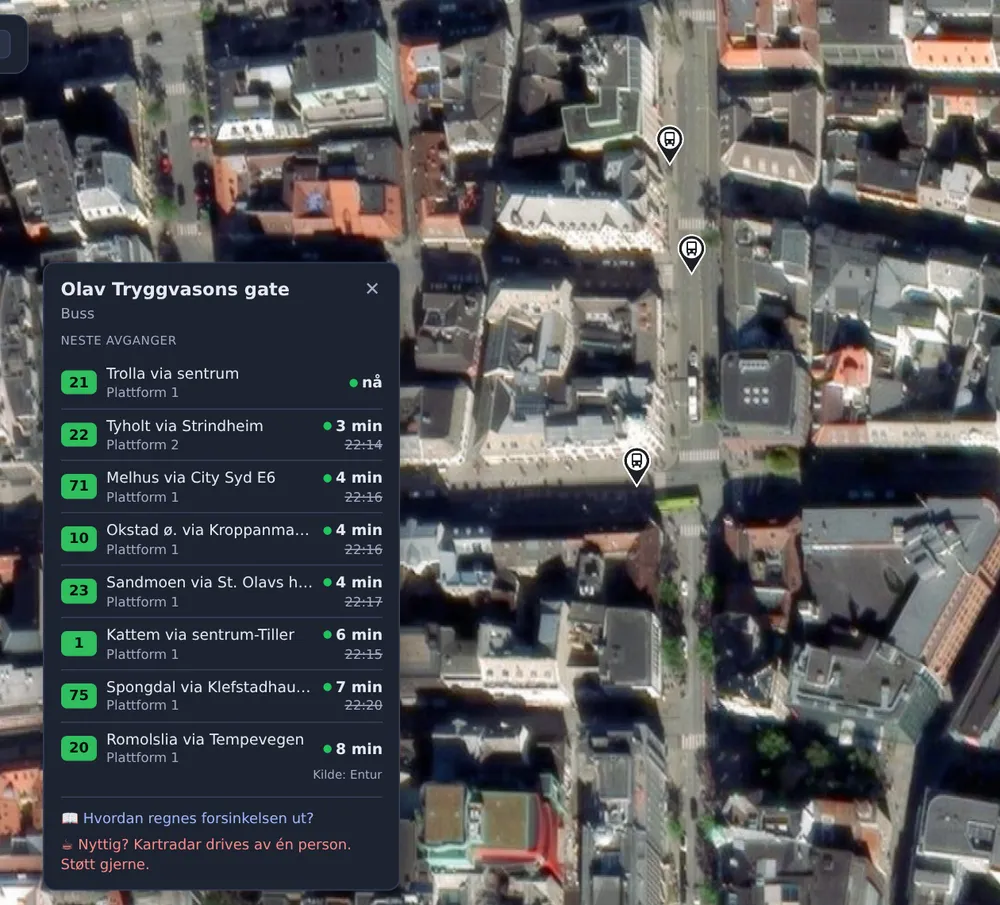The image size is (1000, 905).
Task: Click the green line 1 badge
Action: tap(79, 643)
